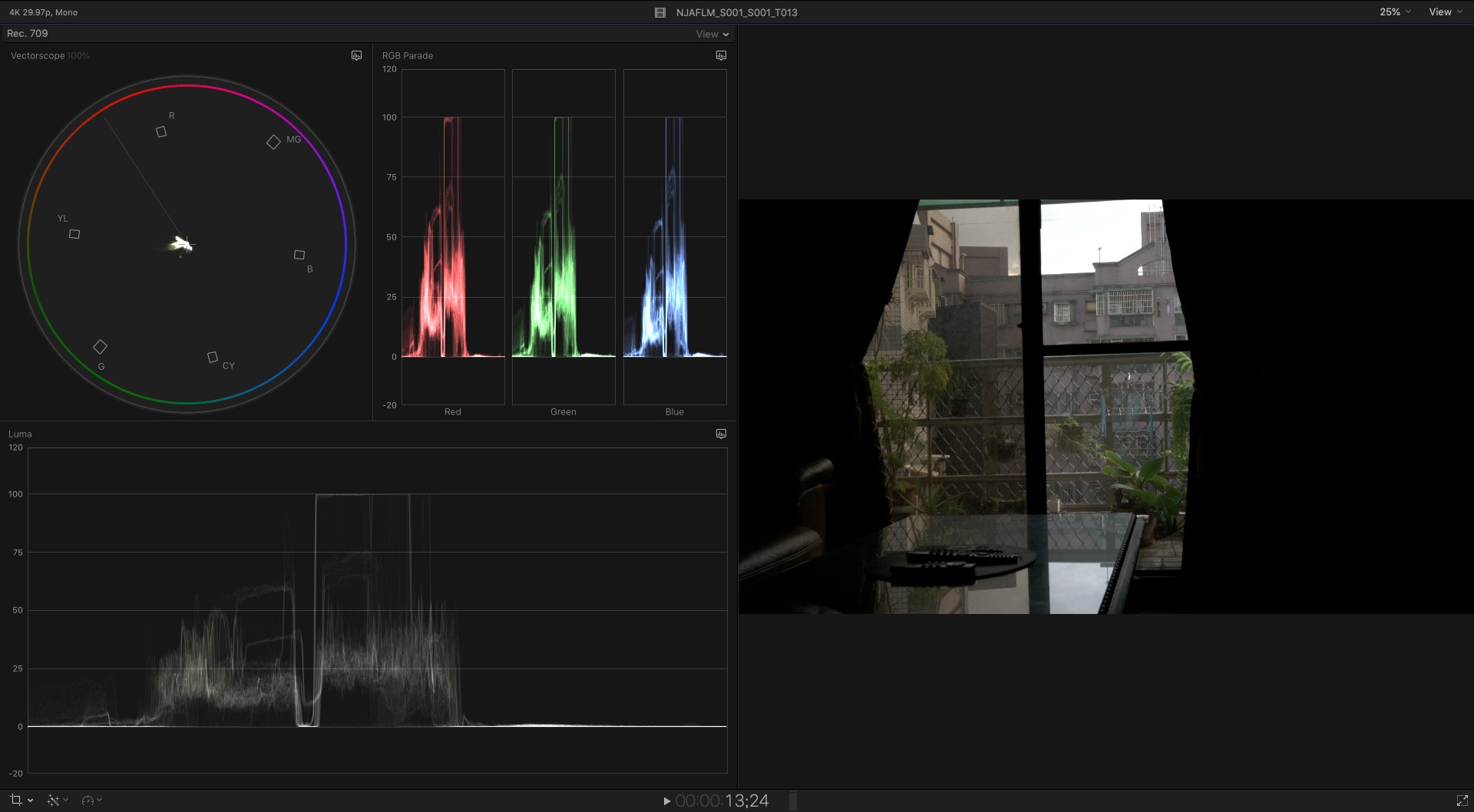Expand the 25% zoom dropdown
This screenshot has width=1474, height=812.
tap(1395, 12)
